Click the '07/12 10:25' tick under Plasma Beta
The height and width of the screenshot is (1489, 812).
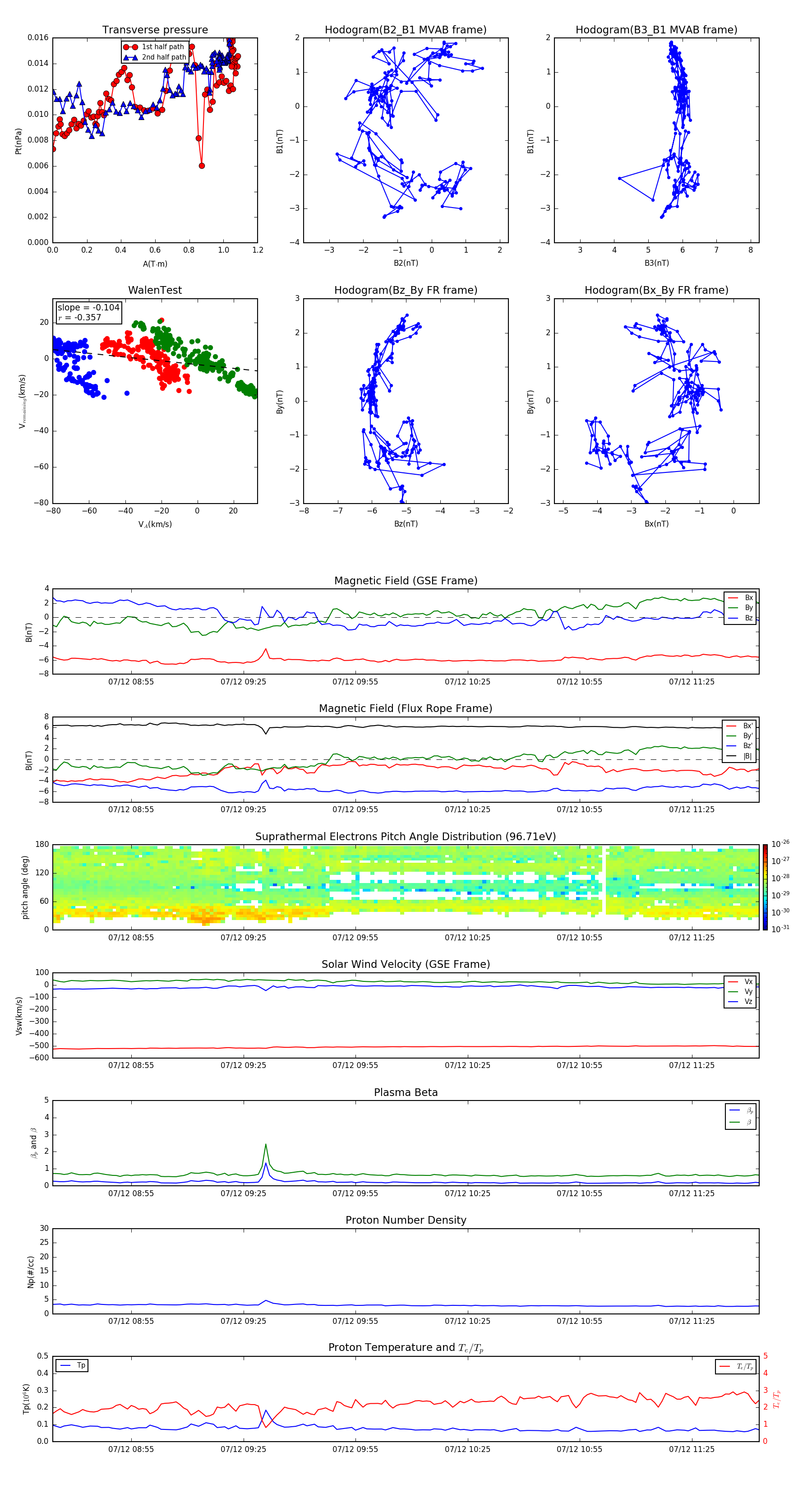pos(467,1193)
